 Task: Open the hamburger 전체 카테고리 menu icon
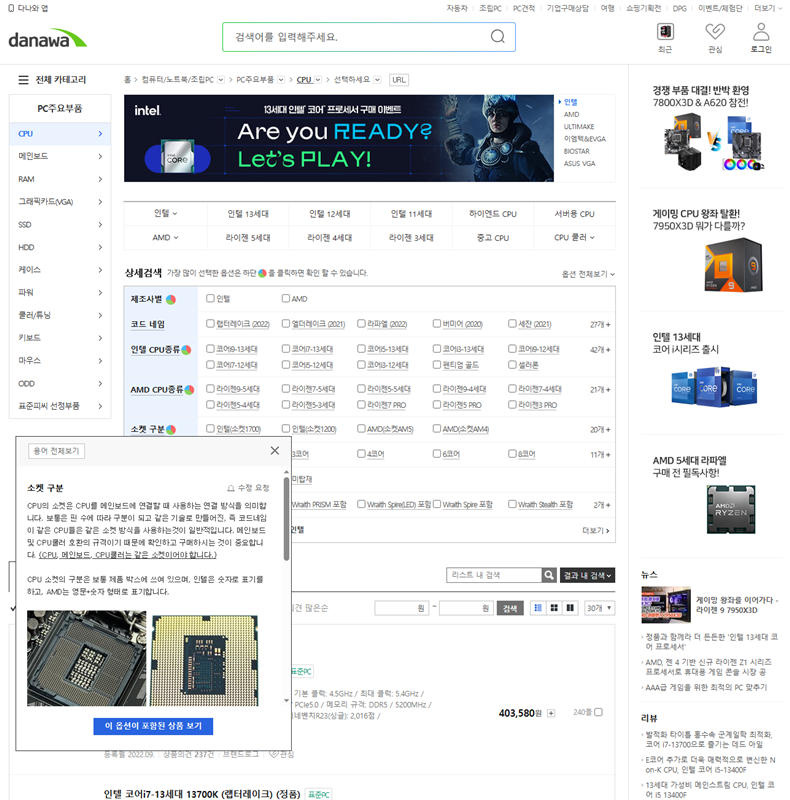[x=23, y=80]
